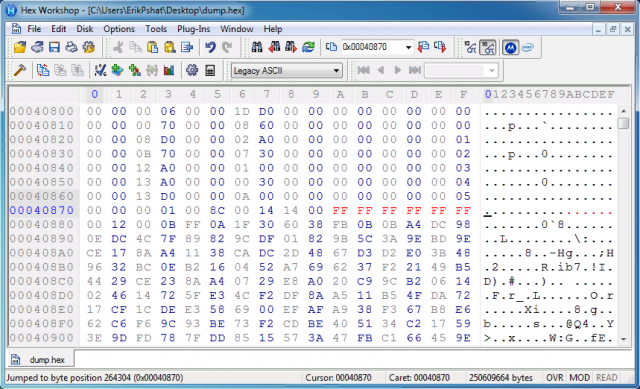Click the Goto icon left of address box
Viewport: 640px width, 389px height.
pos(331,47)
